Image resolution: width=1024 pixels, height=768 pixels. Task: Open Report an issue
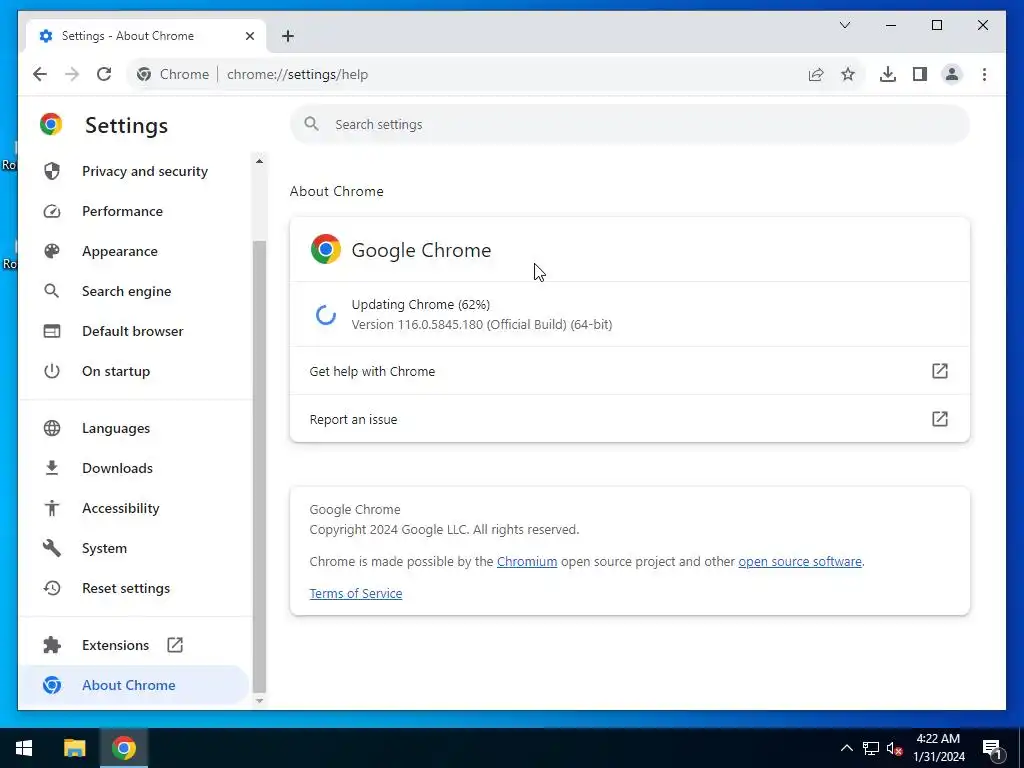pyautogui.click(x=630, y=419)
